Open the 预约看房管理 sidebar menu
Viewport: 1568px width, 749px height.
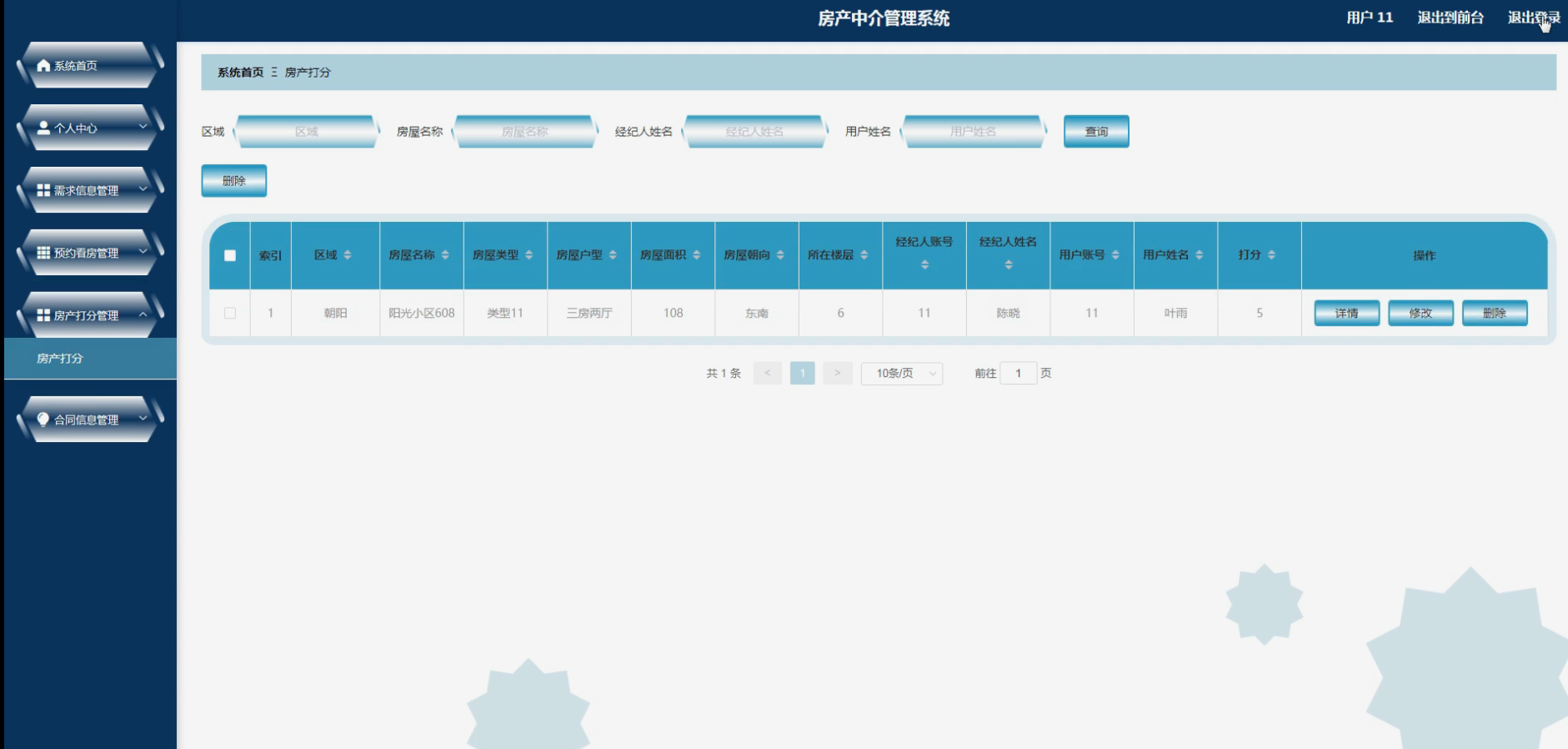click(89, 253)
